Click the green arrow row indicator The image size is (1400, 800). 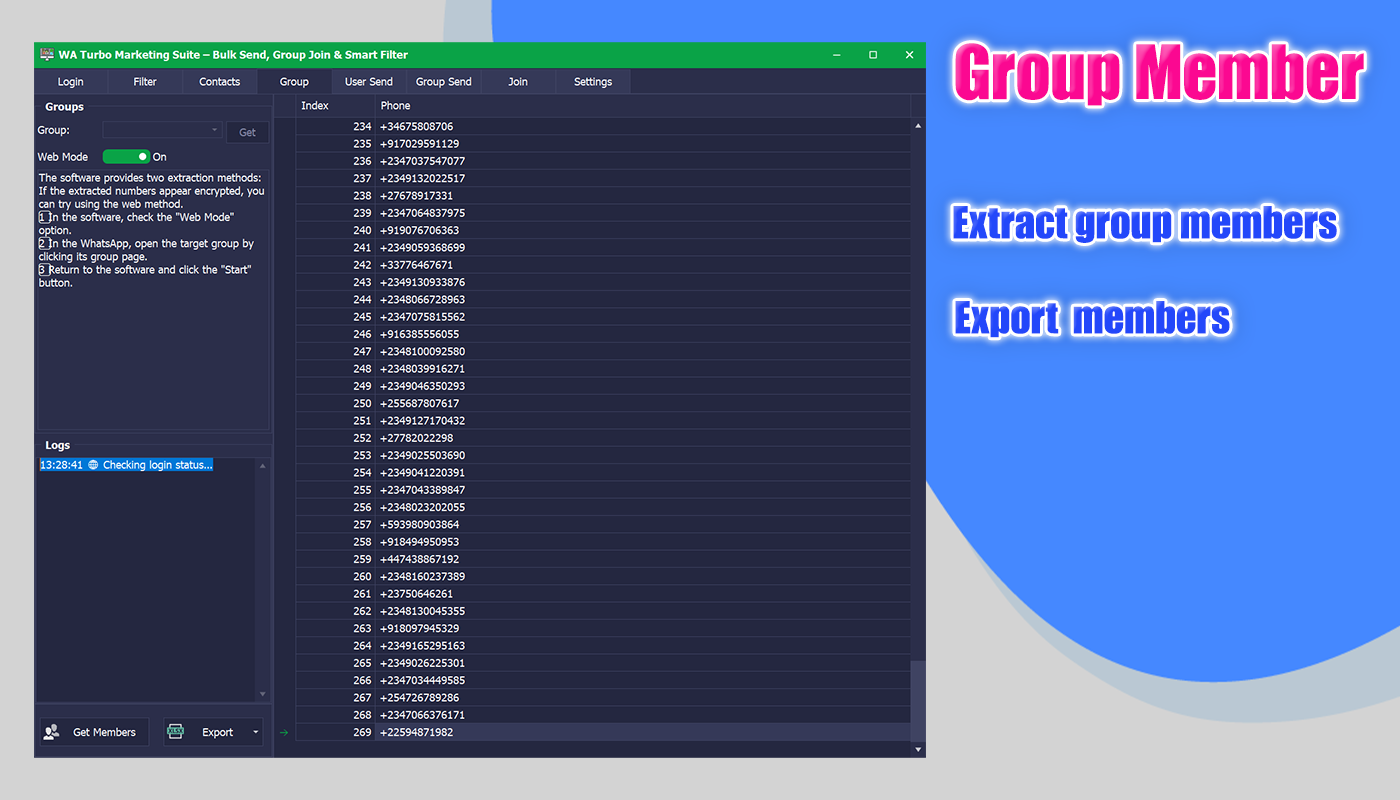(x=283, y=733)
